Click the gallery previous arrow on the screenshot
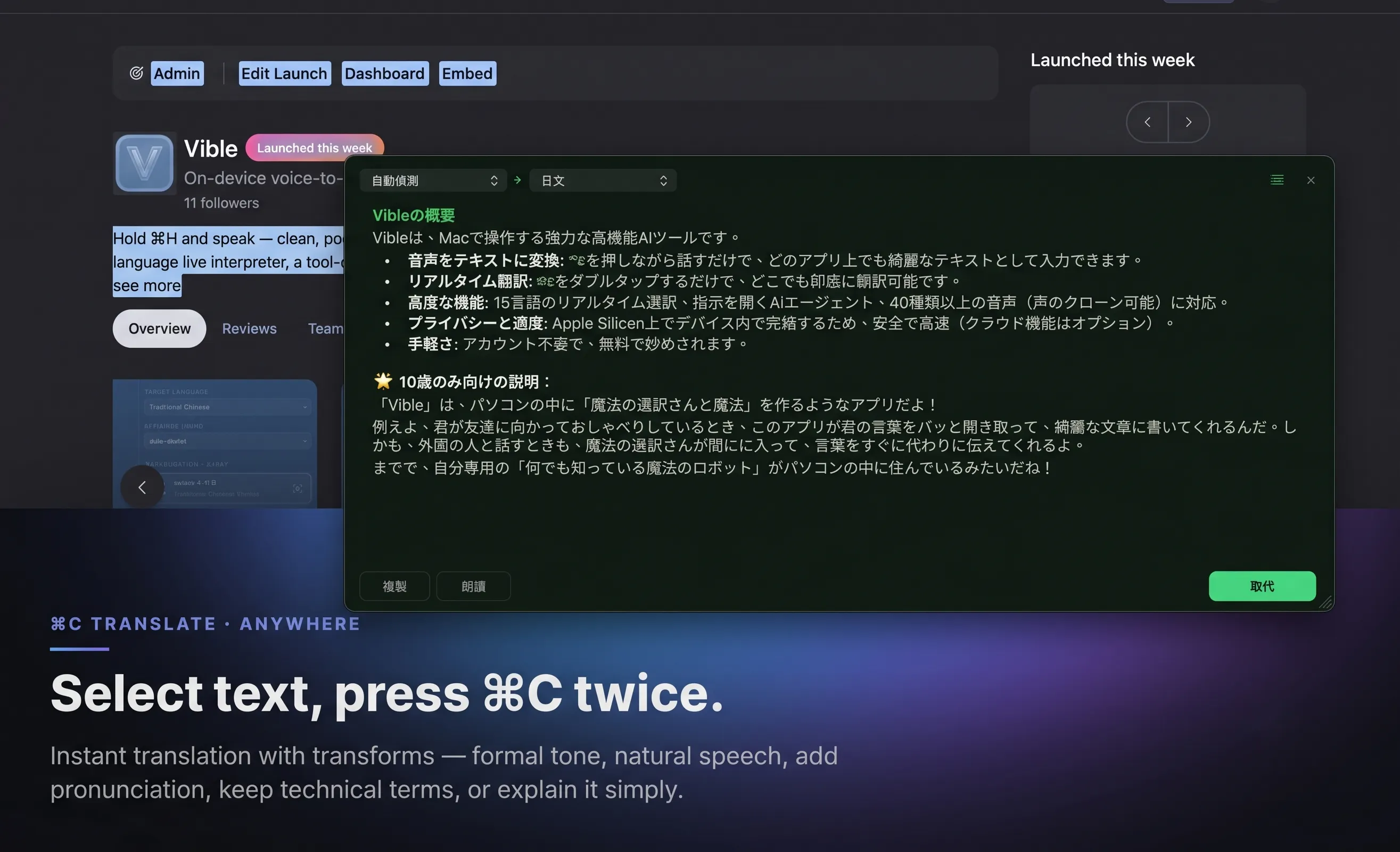The width and height of the screenshot is (1400, 852). (142, 487)
